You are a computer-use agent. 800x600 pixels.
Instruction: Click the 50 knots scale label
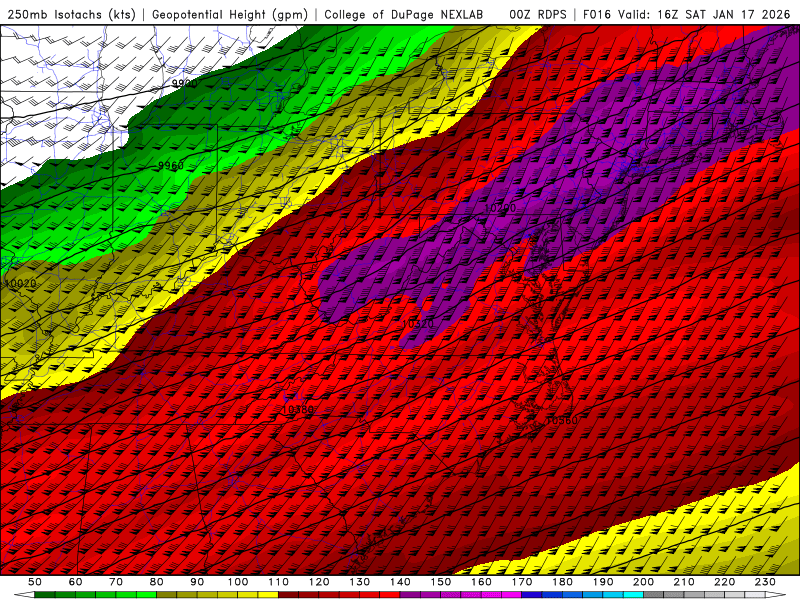(35, 582)
